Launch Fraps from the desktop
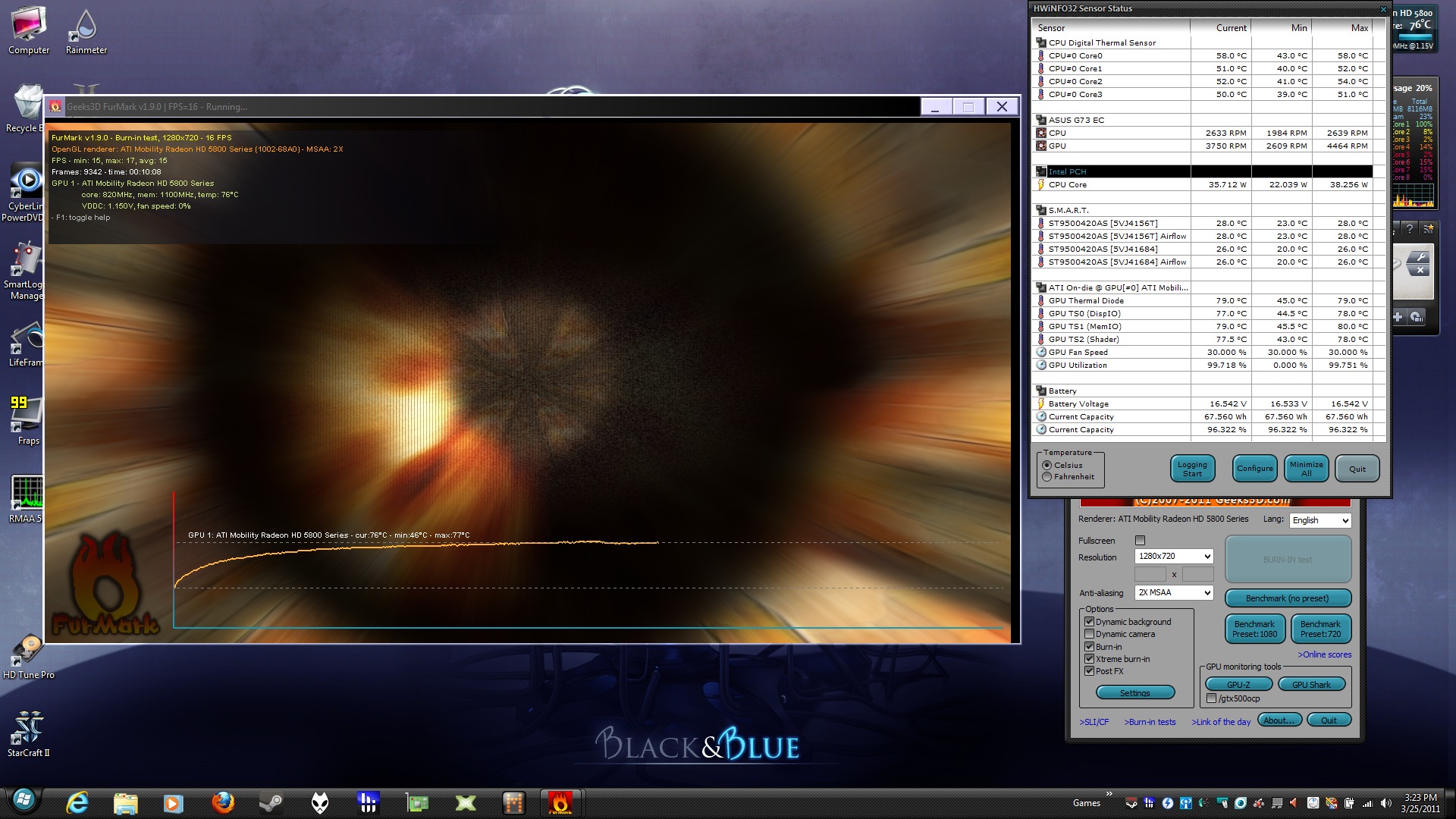 pos(27,421)
